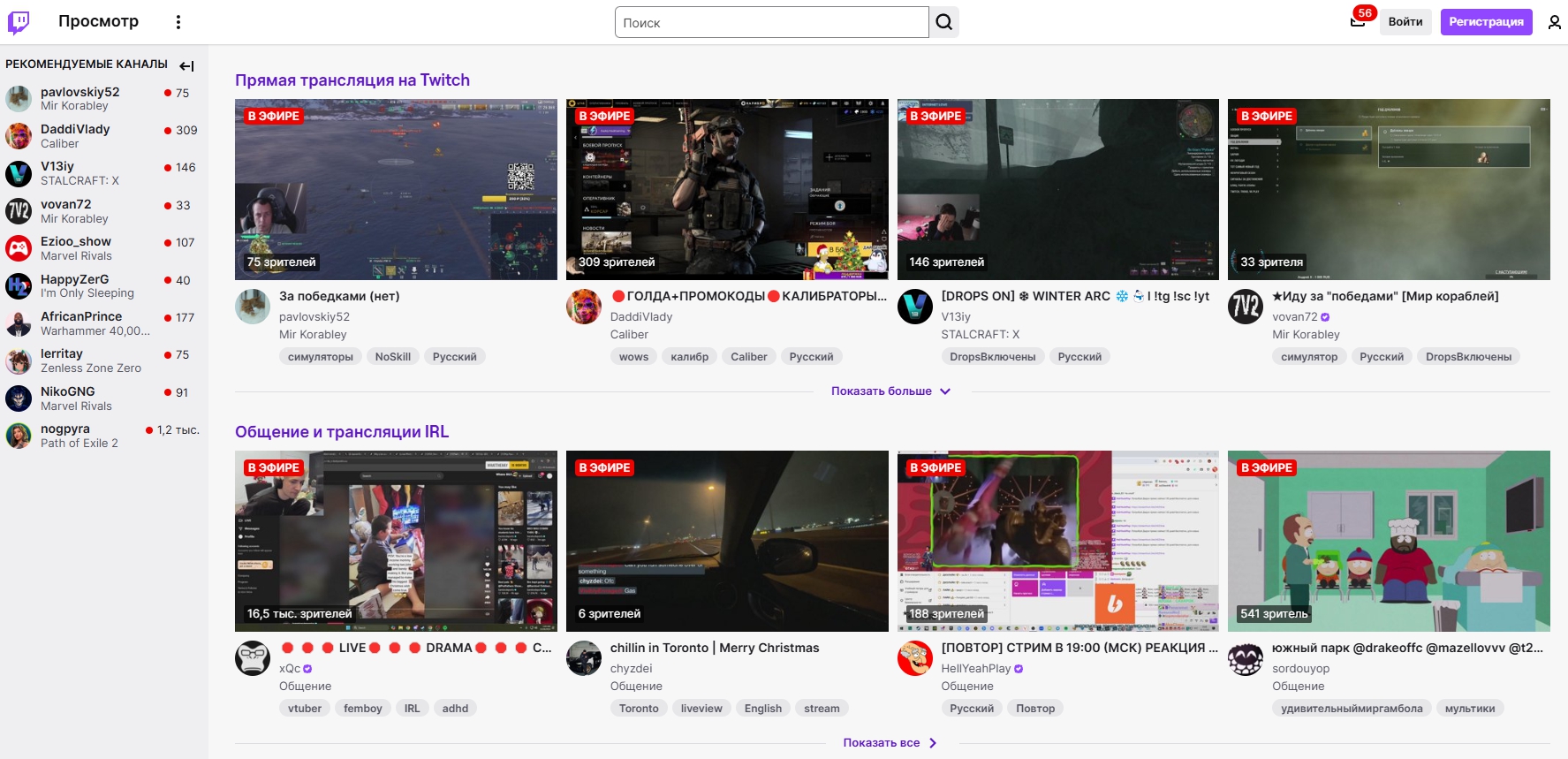Select the 'мультики' tag
Screen dimensions: 1568x759
click(1470, 709)
